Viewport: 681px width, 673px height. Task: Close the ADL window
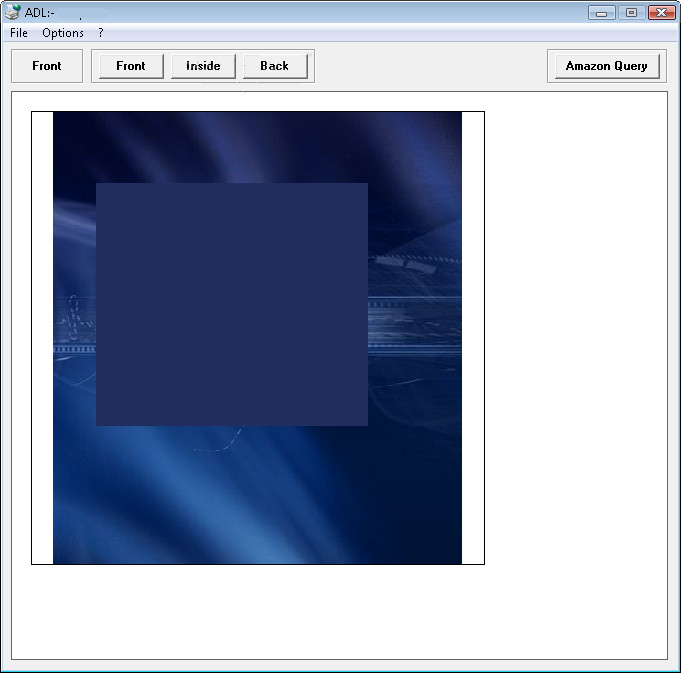[x=661, y=13]
